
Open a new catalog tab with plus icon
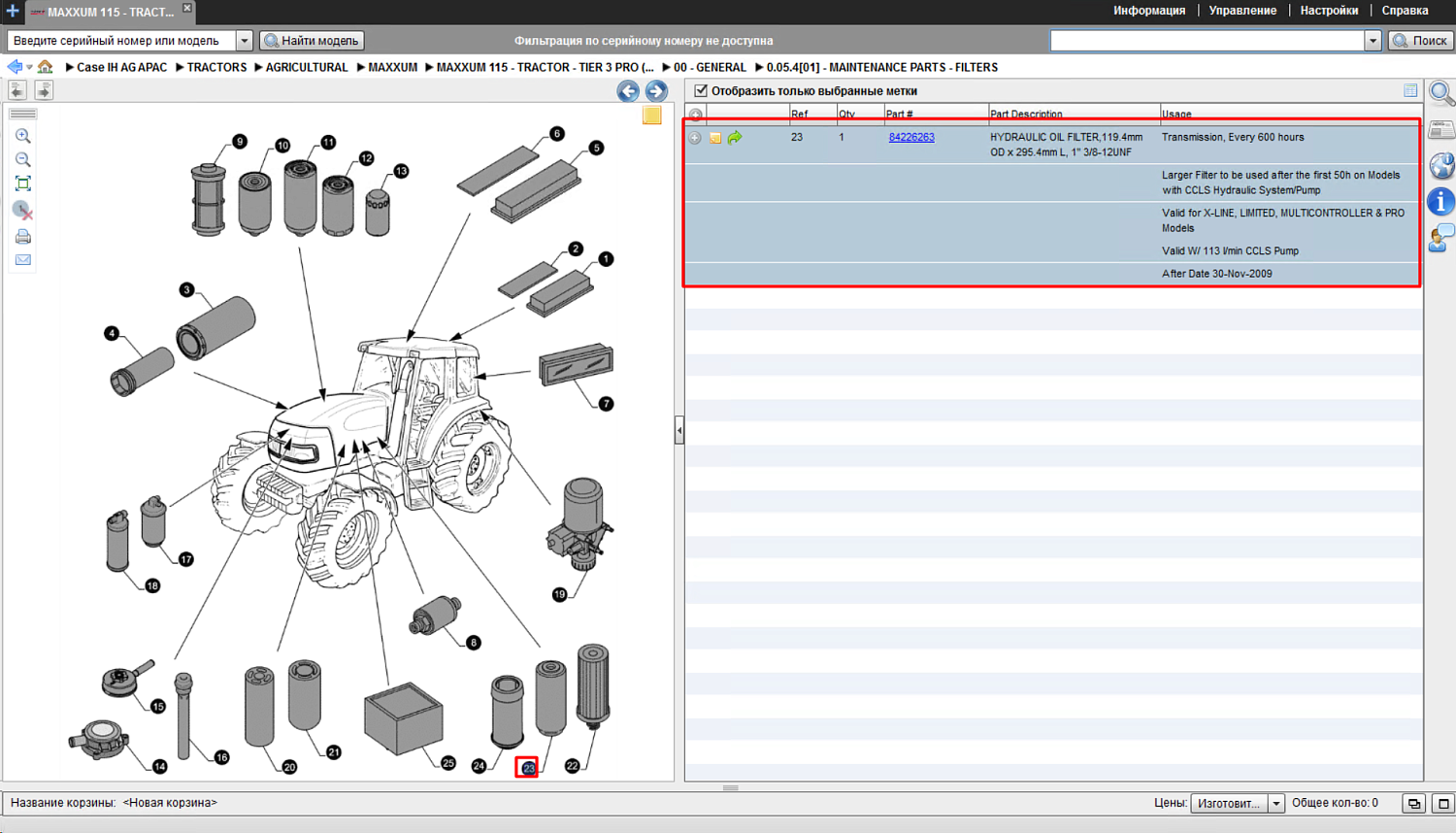click(x=12, y=11)
